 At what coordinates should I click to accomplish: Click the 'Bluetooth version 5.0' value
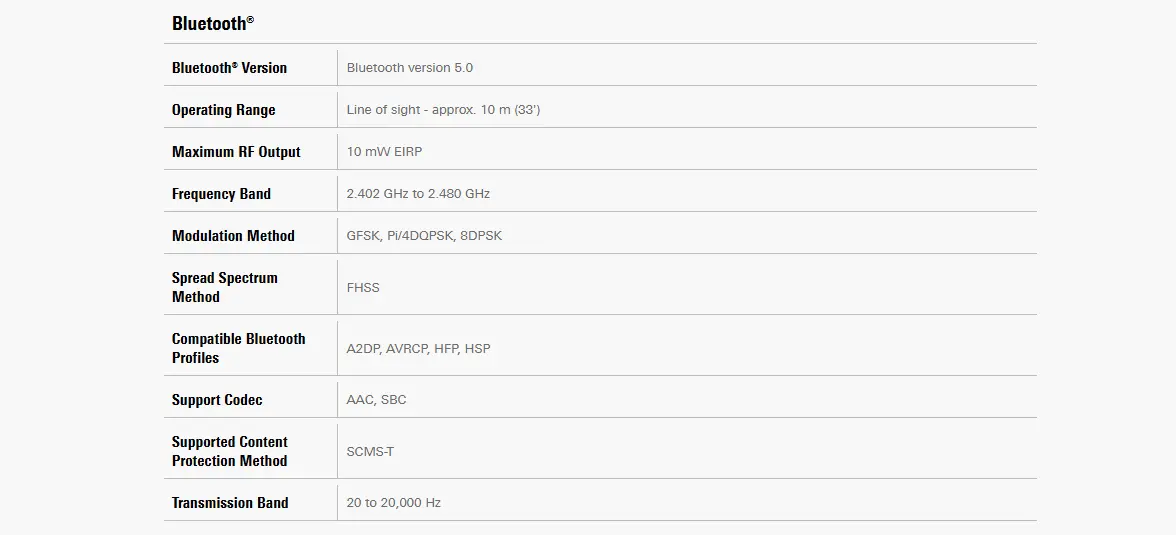(x=410, y=68)
